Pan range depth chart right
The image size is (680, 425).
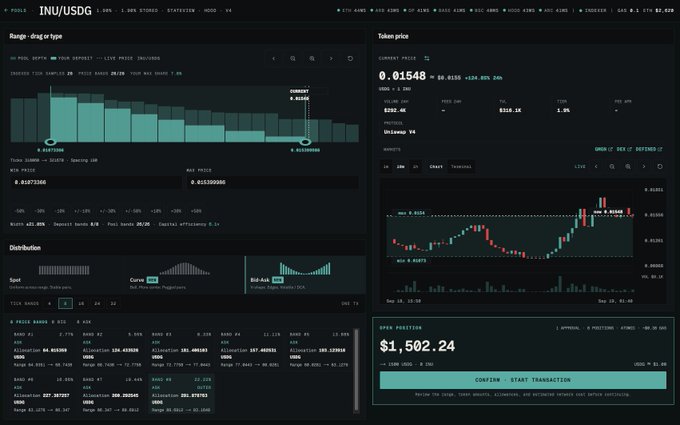coord(331,59)
